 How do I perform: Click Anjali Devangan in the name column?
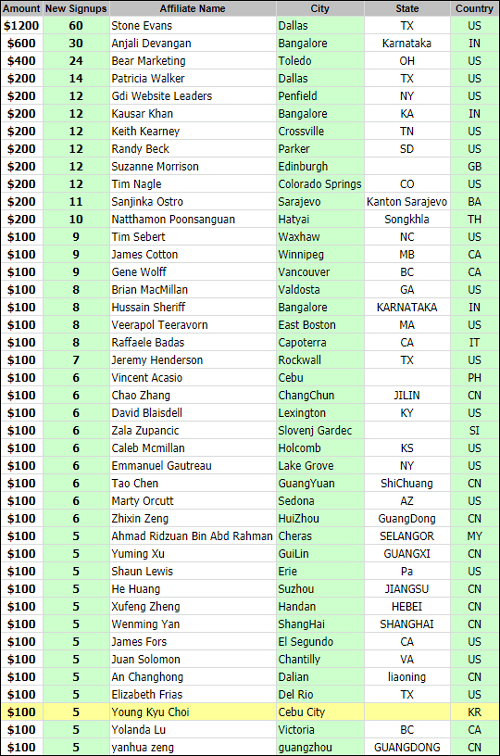click(x=151, y=43)
